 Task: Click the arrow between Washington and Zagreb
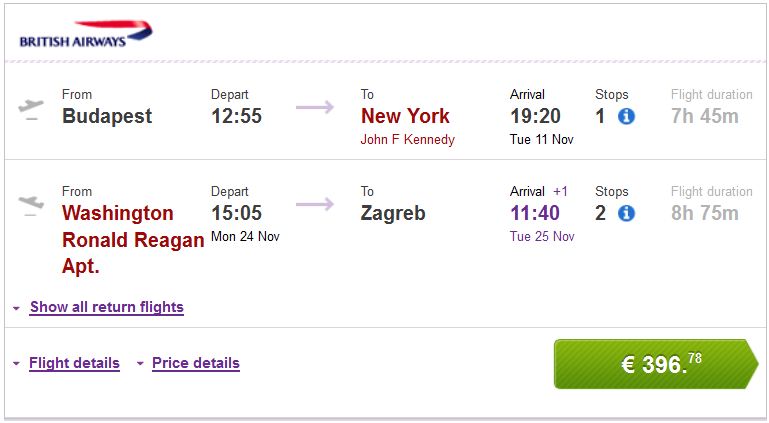[315, 204]
